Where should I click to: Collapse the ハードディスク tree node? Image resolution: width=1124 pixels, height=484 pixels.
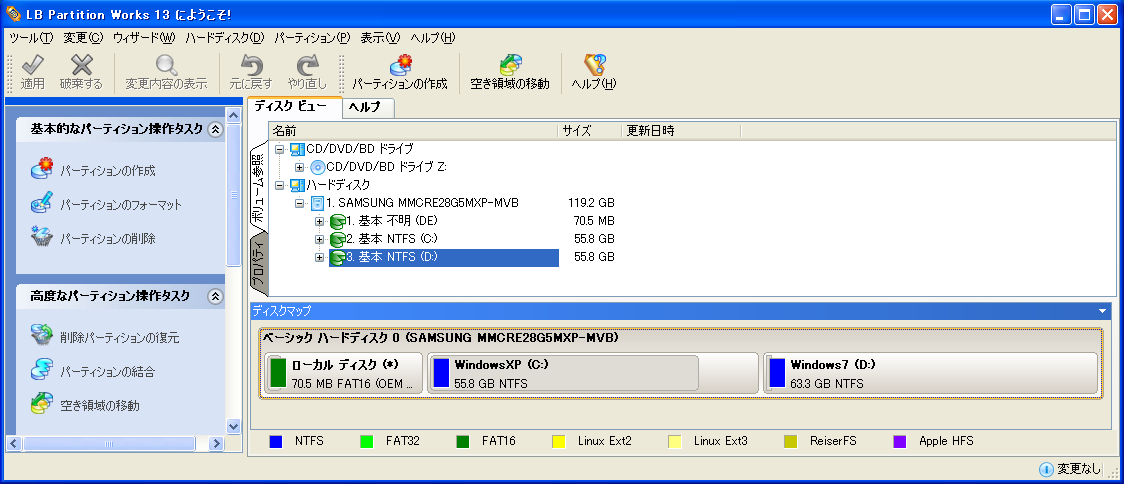pos(280,185)
